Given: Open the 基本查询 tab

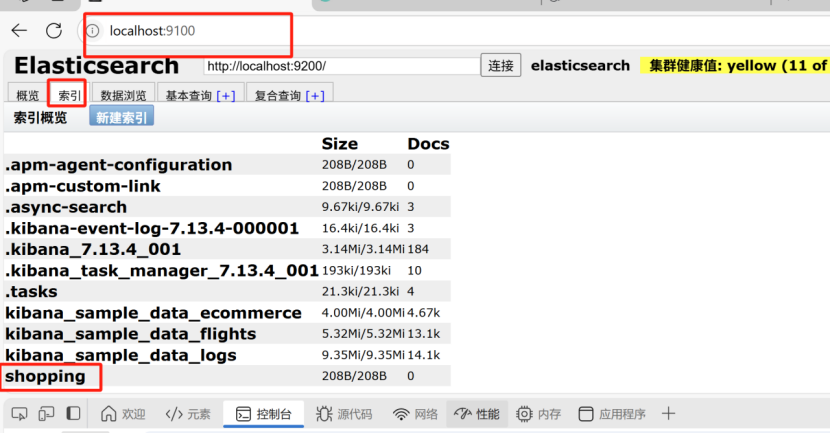Looking at the screenshot, I should 188,96.
